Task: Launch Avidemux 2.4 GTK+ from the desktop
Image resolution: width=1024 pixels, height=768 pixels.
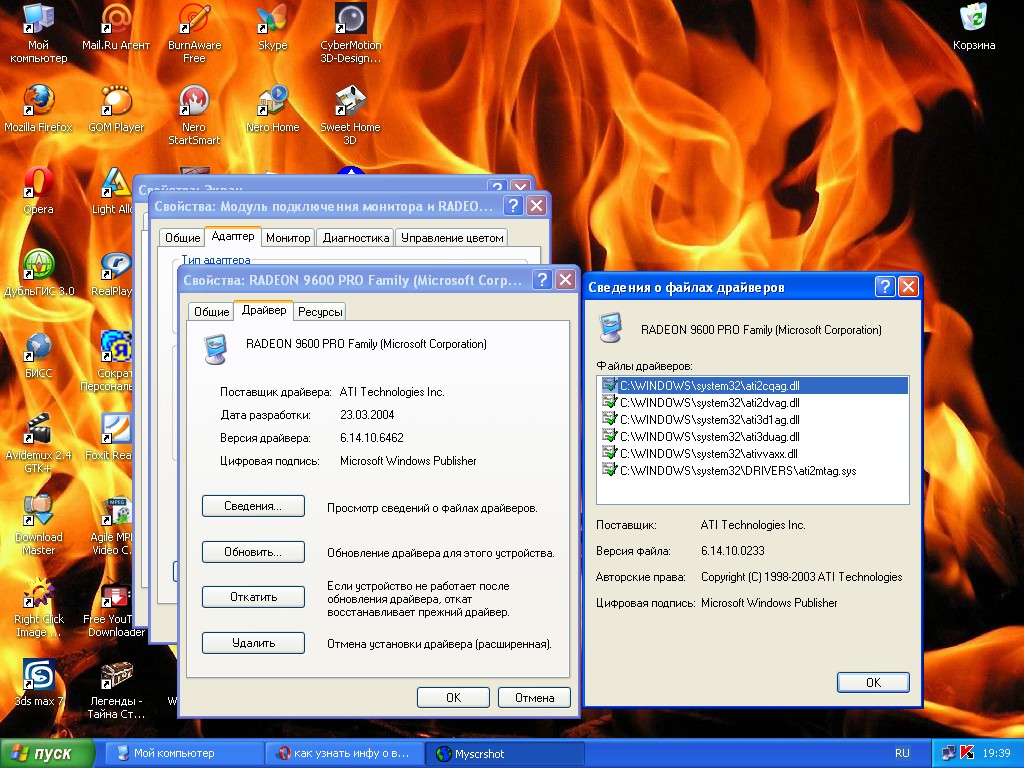Action: tap(38, 443)
